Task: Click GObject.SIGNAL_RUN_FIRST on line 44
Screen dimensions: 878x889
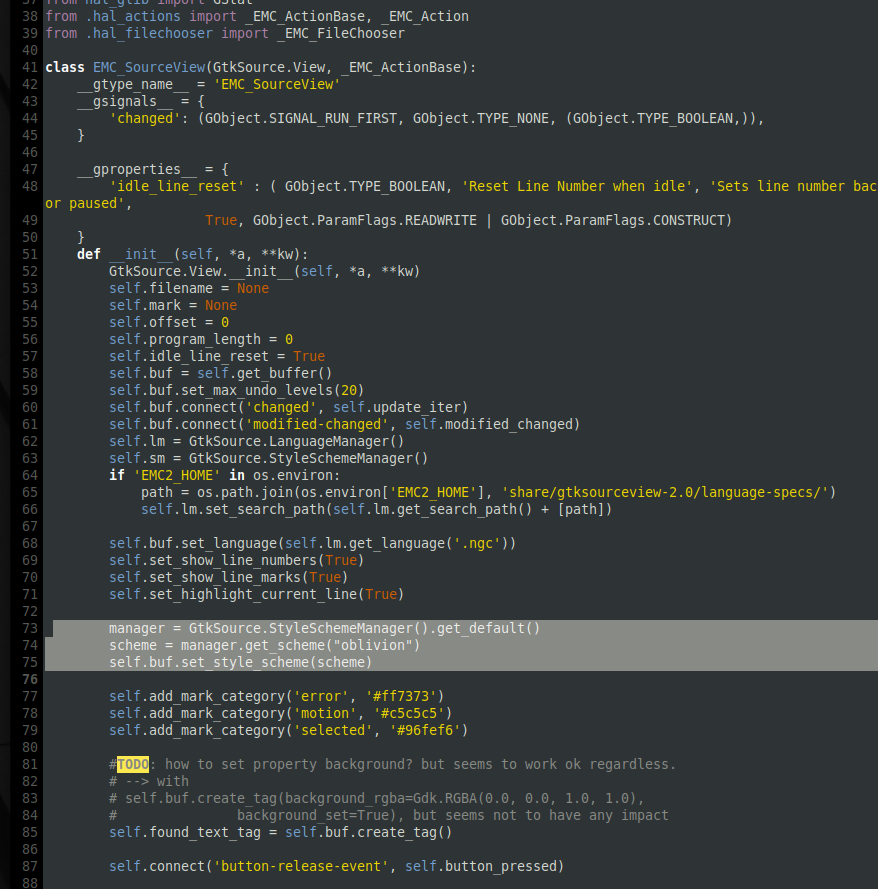Action: click(300, 118)
